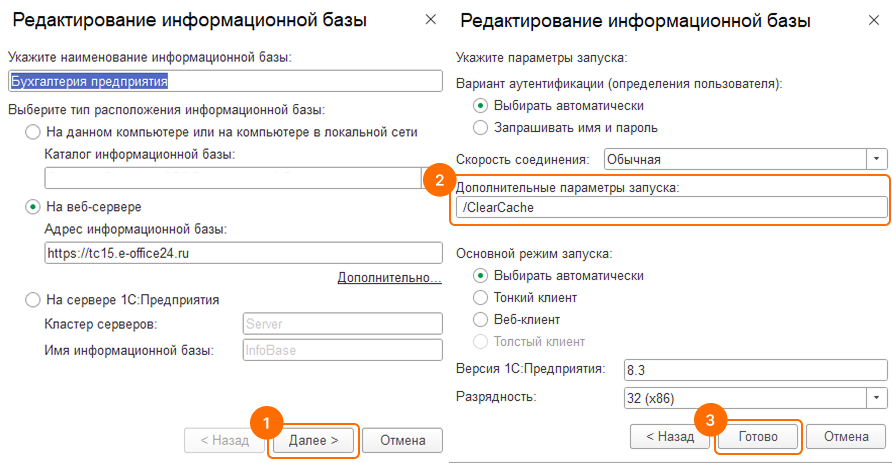The width and height of the screenshot is (892, 463).
Task: Close the left dialog with the X button
Action: click(x=430, y=20)
